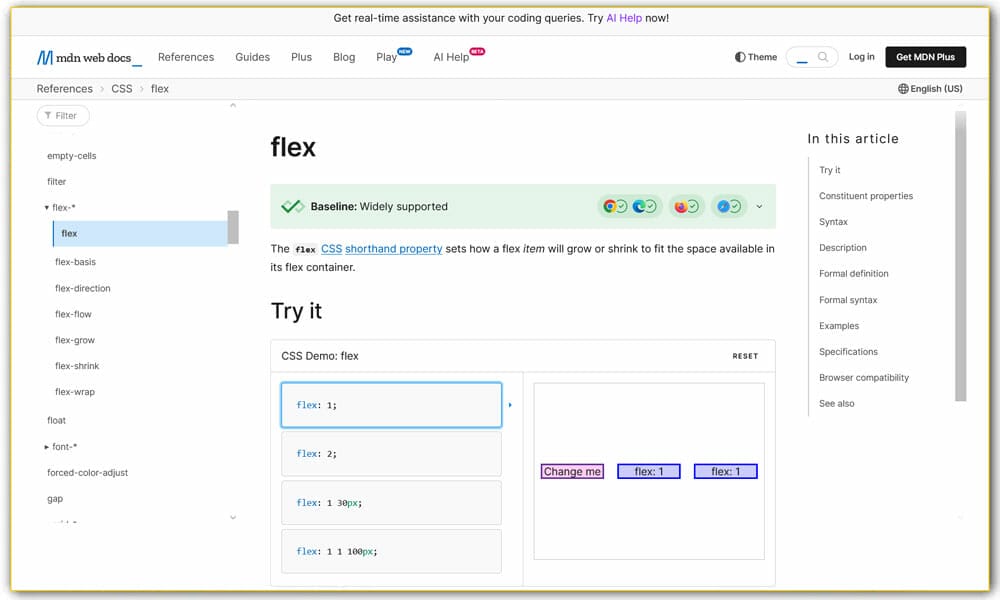The width and height of the screenshot is (1000, 600).
Task: Click the Edge browser support icon
Action: 638,207
